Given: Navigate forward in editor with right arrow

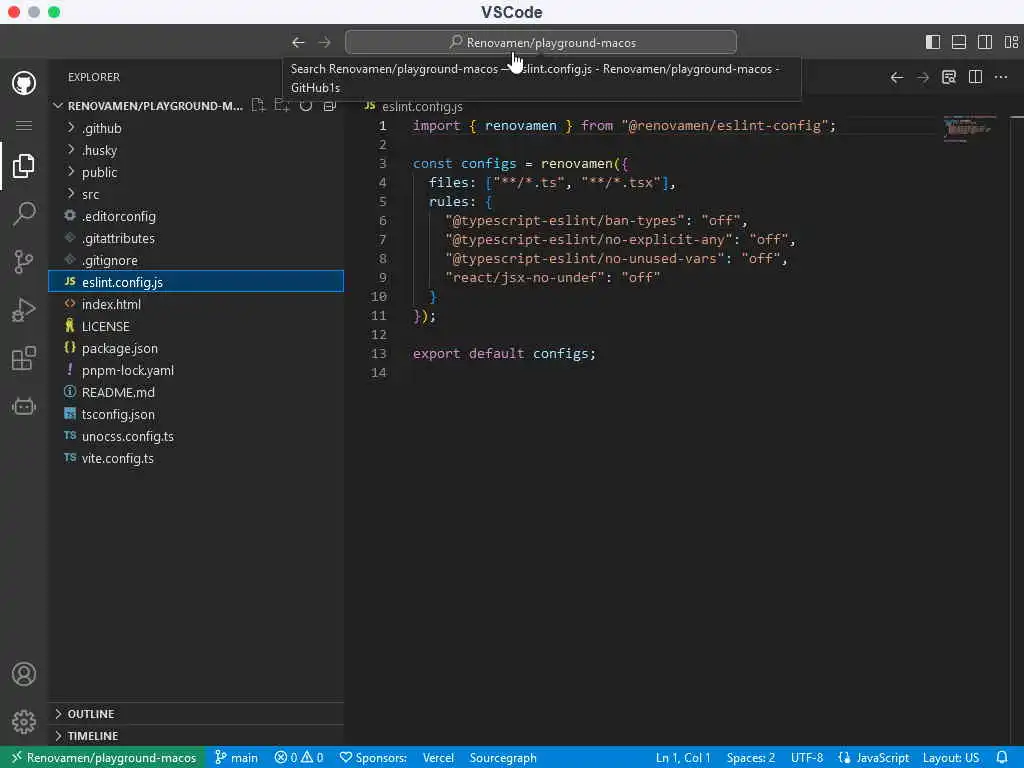Looking at the screenshot, I should pos(923,78).
